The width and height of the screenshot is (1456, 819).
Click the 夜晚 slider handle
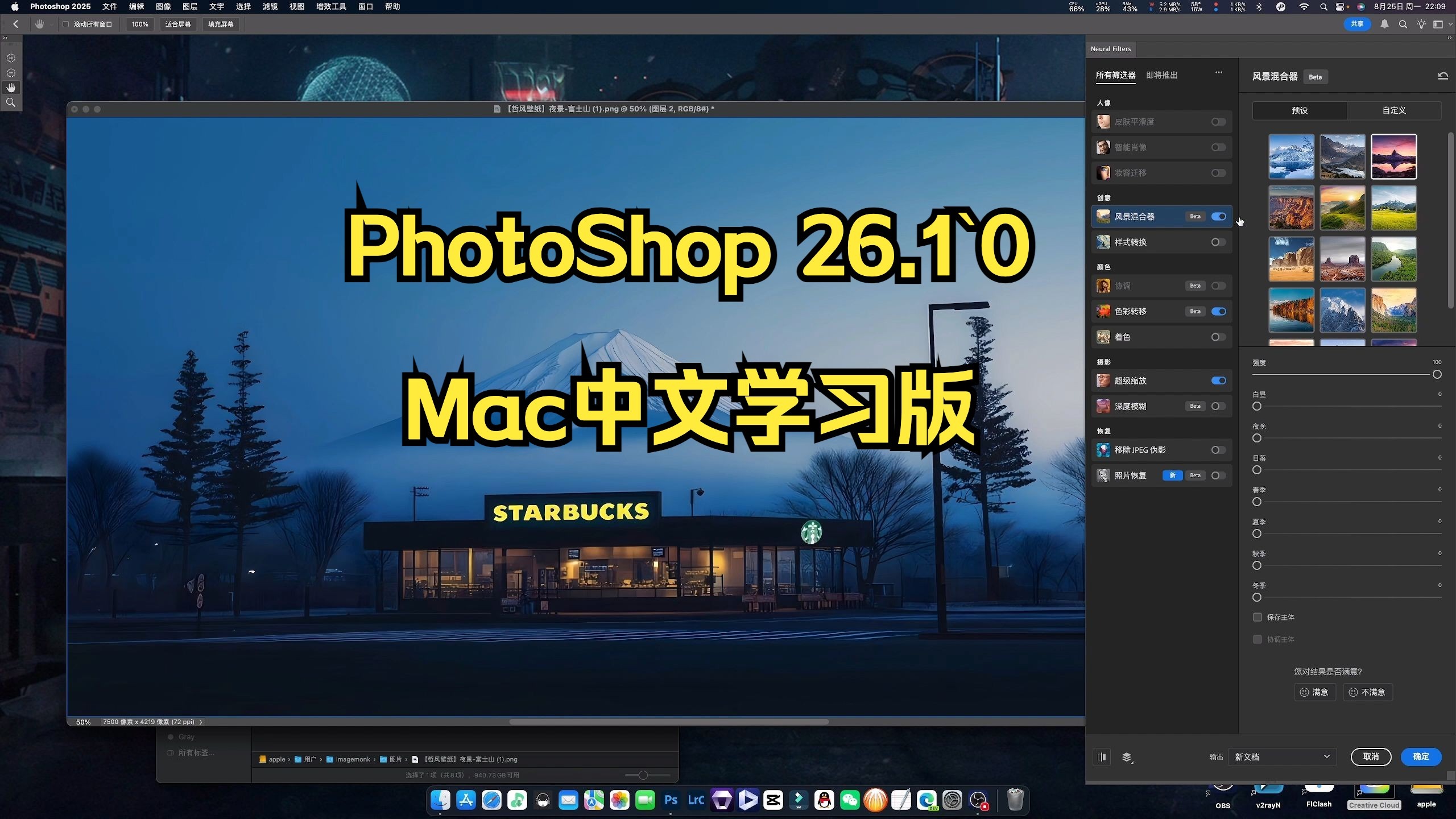tap(1257, 438)
